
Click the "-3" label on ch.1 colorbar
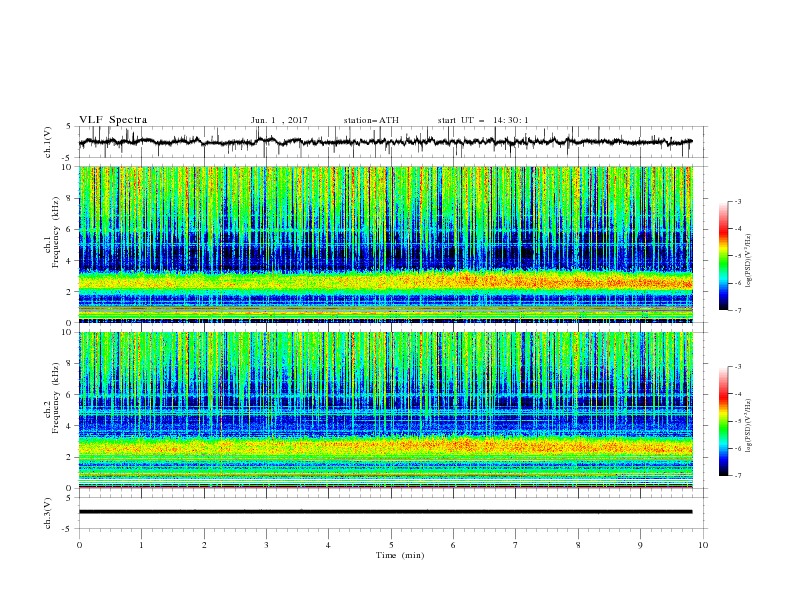point(737,202)
